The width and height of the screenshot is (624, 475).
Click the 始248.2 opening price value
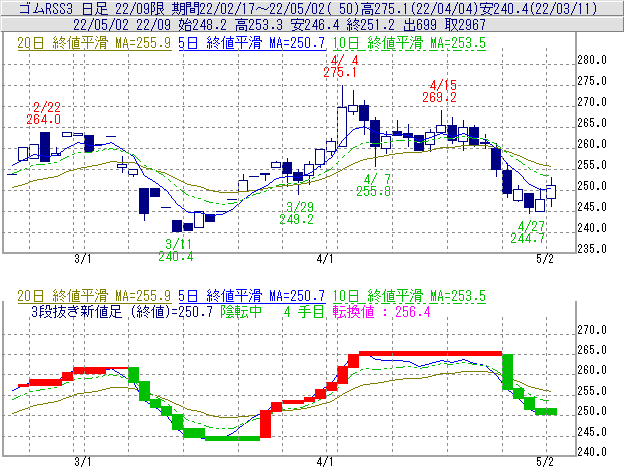tap(203, 25)
